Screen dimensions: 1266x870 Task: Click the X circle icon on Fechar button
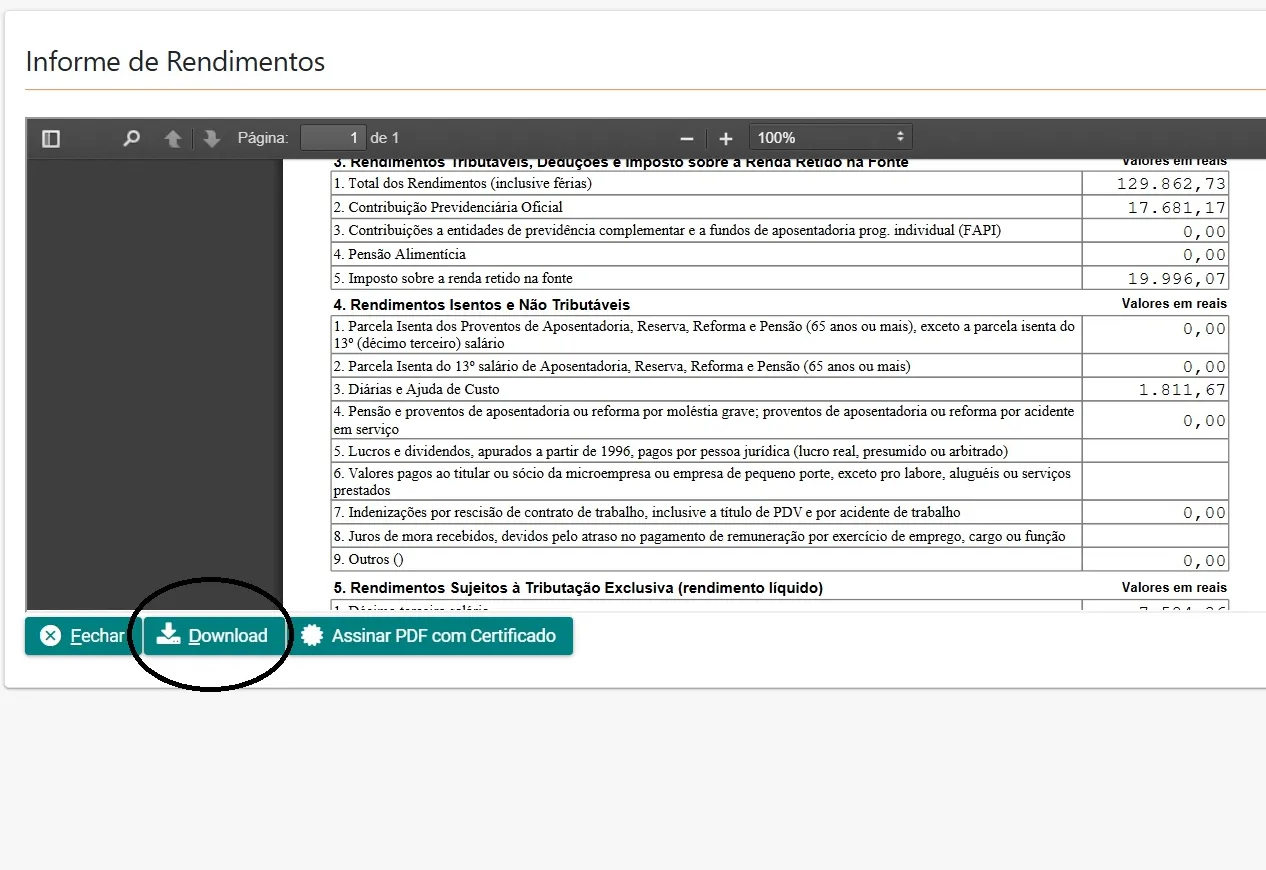point(51,635)
